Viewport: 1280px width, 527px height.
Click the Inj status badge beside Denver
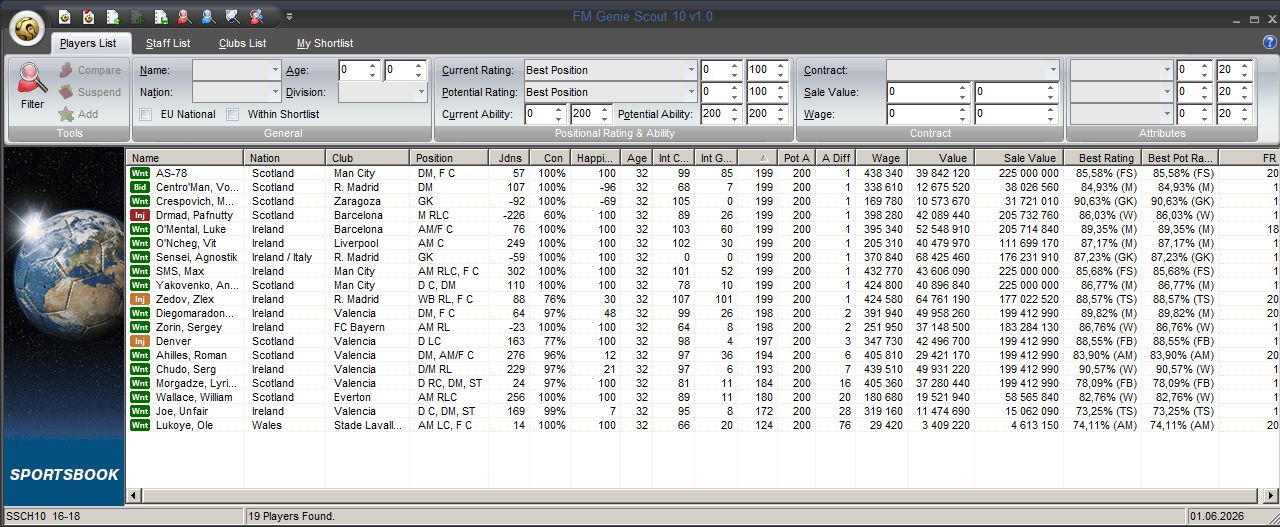(x=140, y=341)
